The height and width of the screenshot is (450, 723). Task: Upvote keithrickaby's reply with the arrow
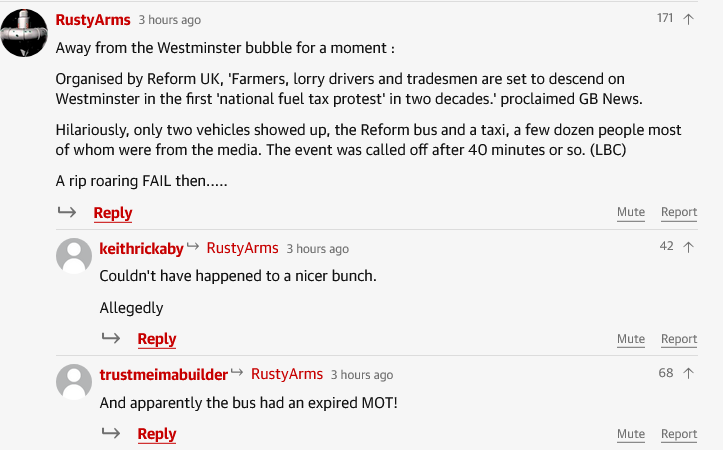(688, 247)
